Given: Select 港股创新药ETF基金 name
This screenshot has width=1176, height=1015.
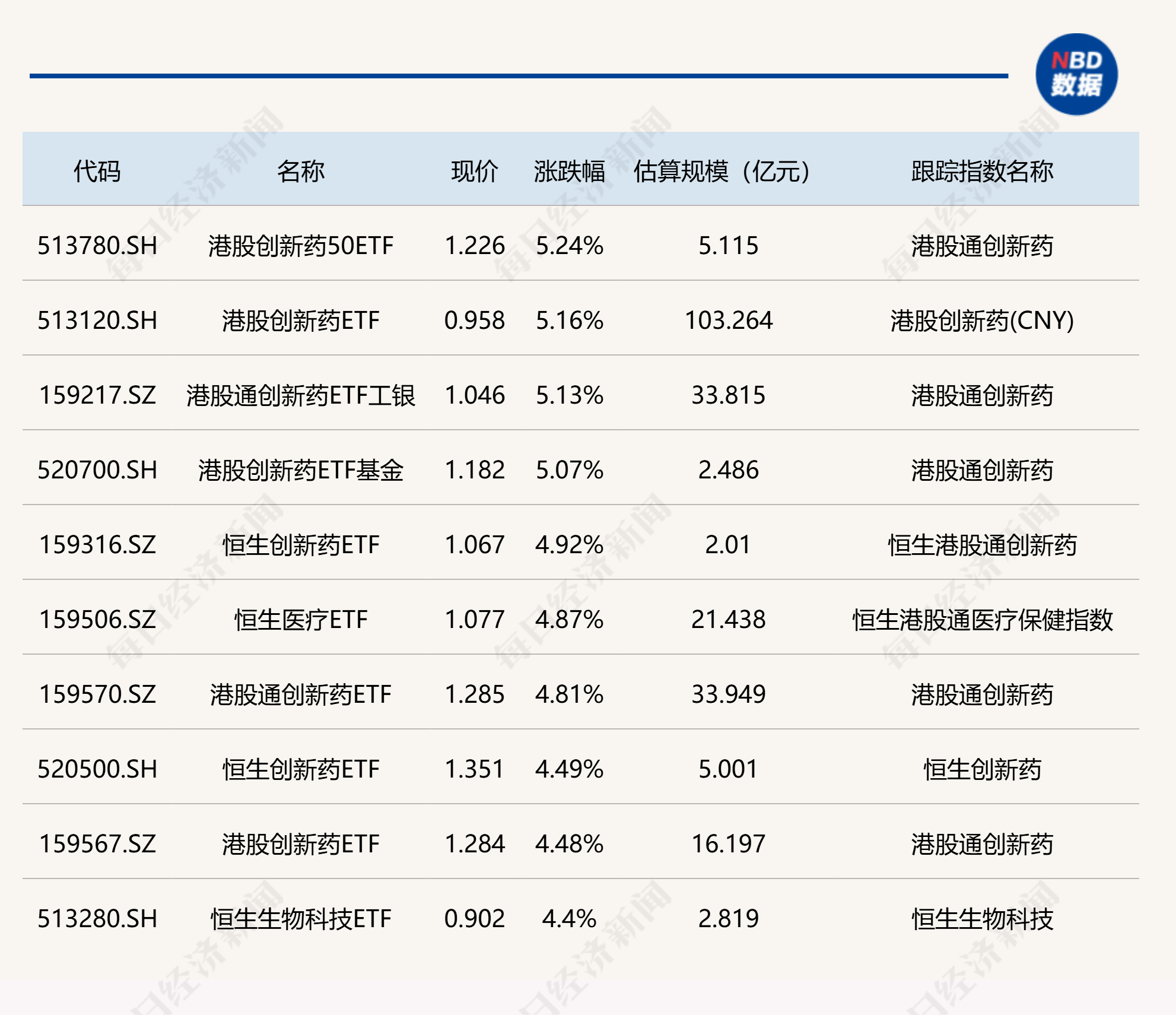Looking at the screenshot, I should click(300, 470).
